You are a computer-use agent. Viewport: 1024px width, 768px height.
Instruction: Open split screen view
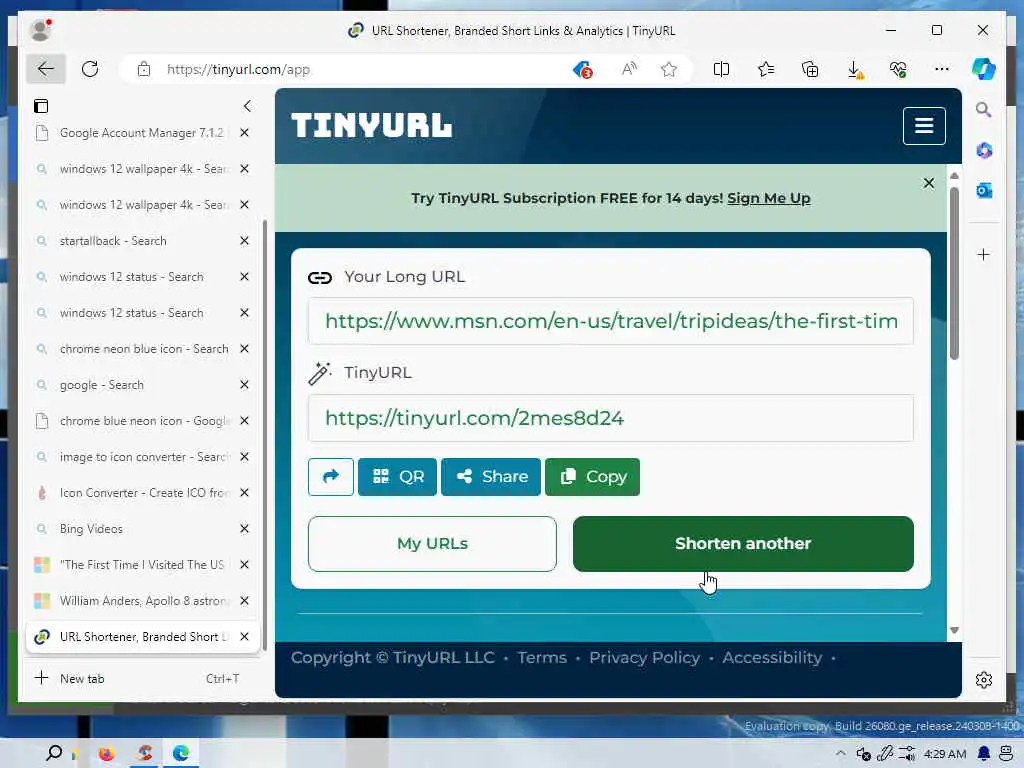722,69
